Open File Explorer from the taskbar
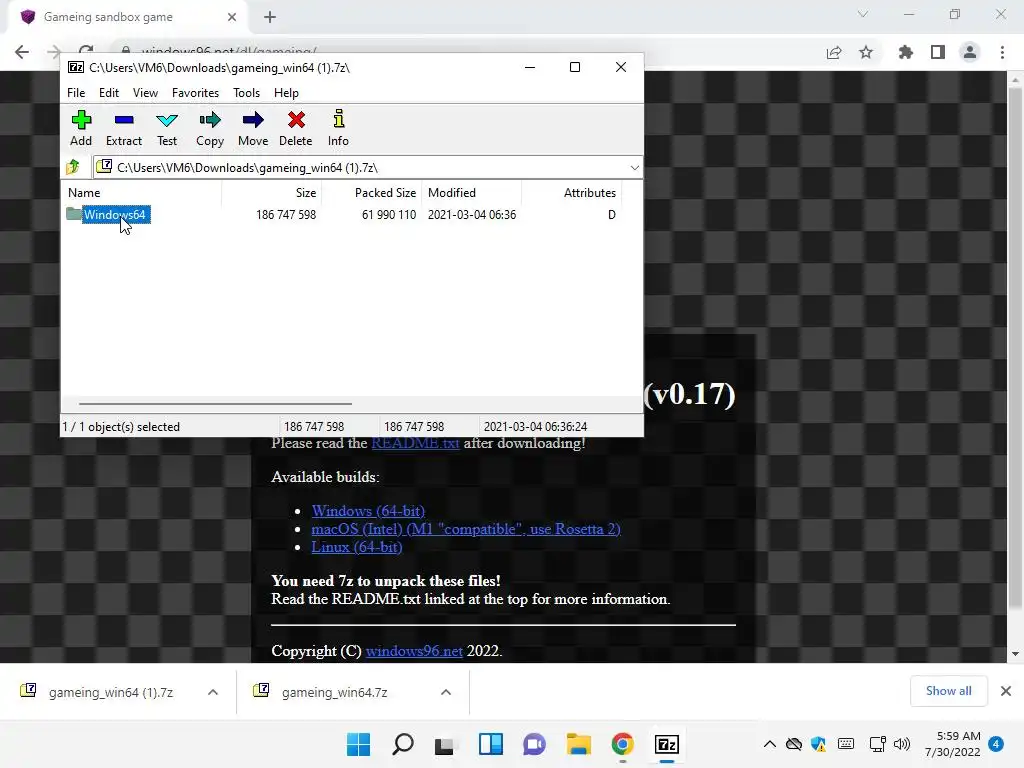The height and width of the screenshot is (768, 1024). pos(579,744)
